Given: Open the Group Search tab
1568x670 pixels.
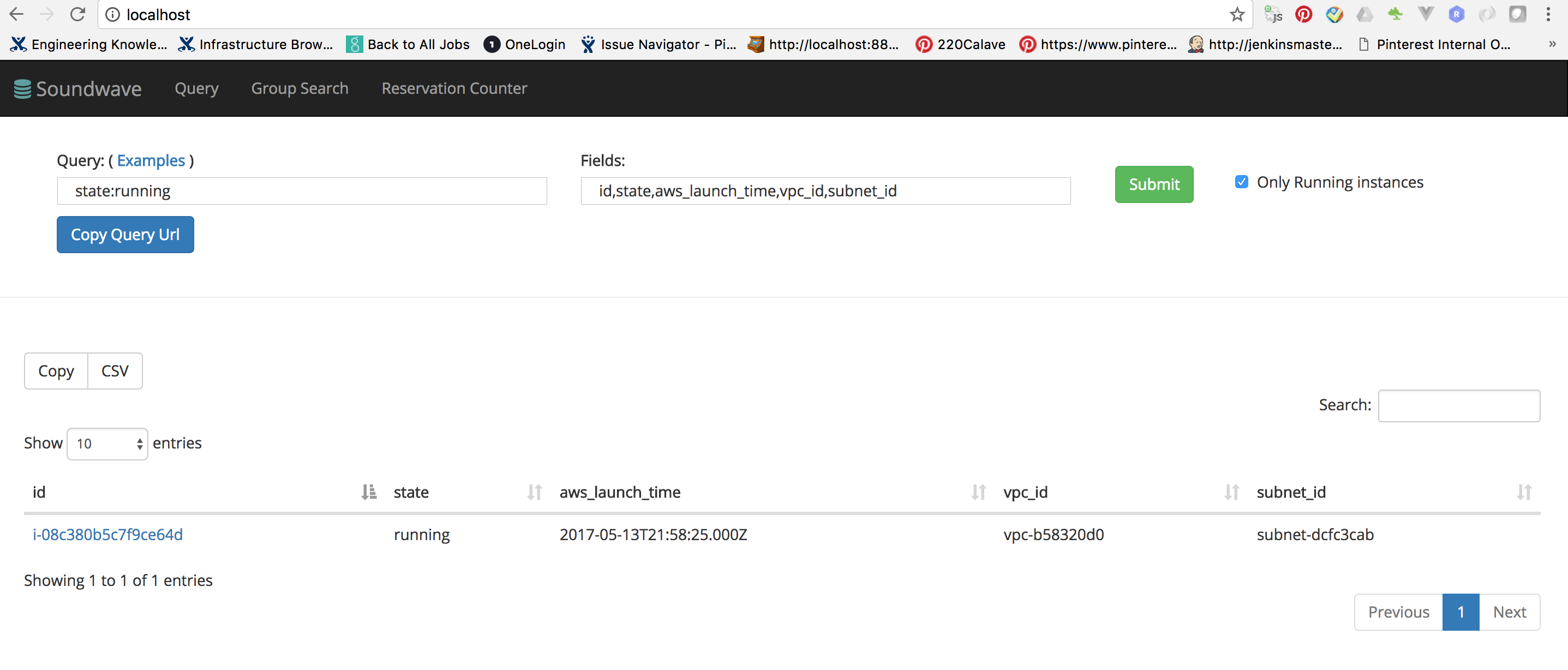Looking at the screenshot, I should click(x=300, y=88).
